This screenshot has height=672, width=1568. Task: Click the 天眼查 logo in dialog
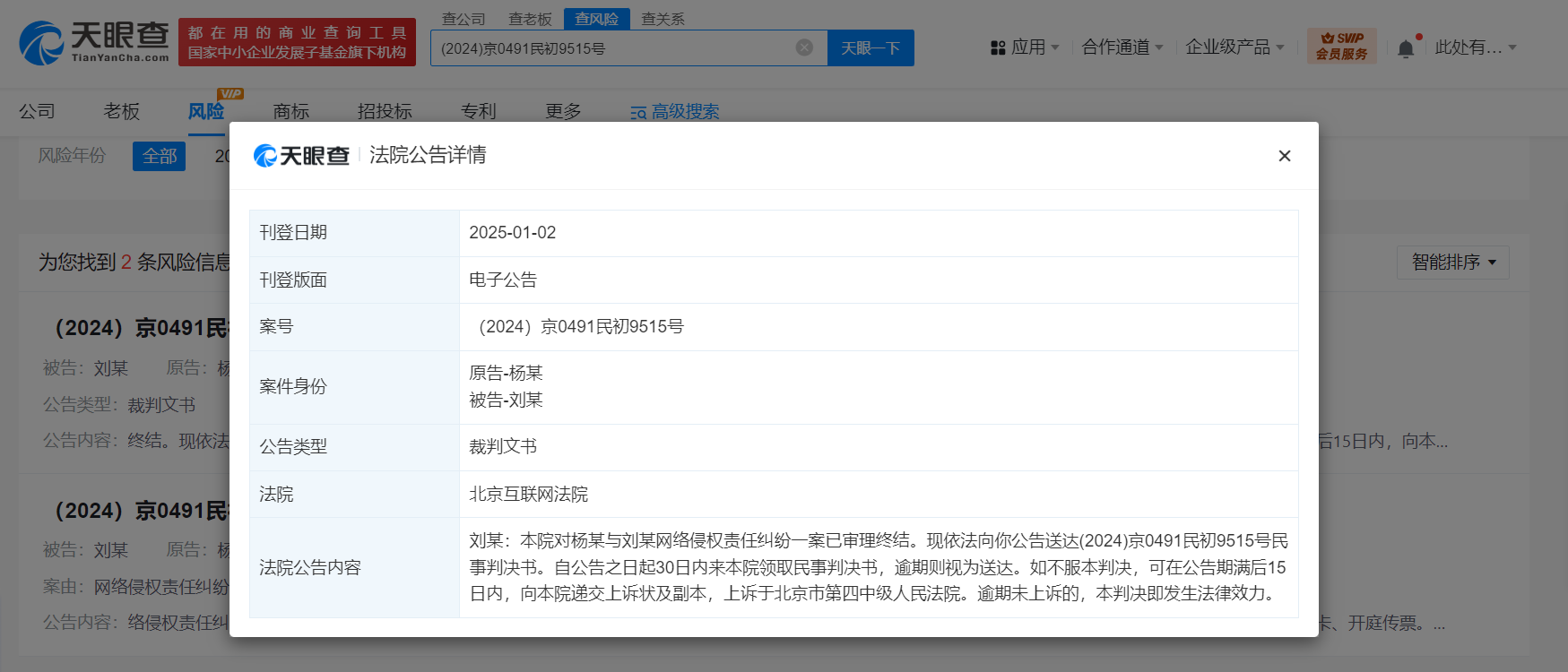tap(301, 156)
